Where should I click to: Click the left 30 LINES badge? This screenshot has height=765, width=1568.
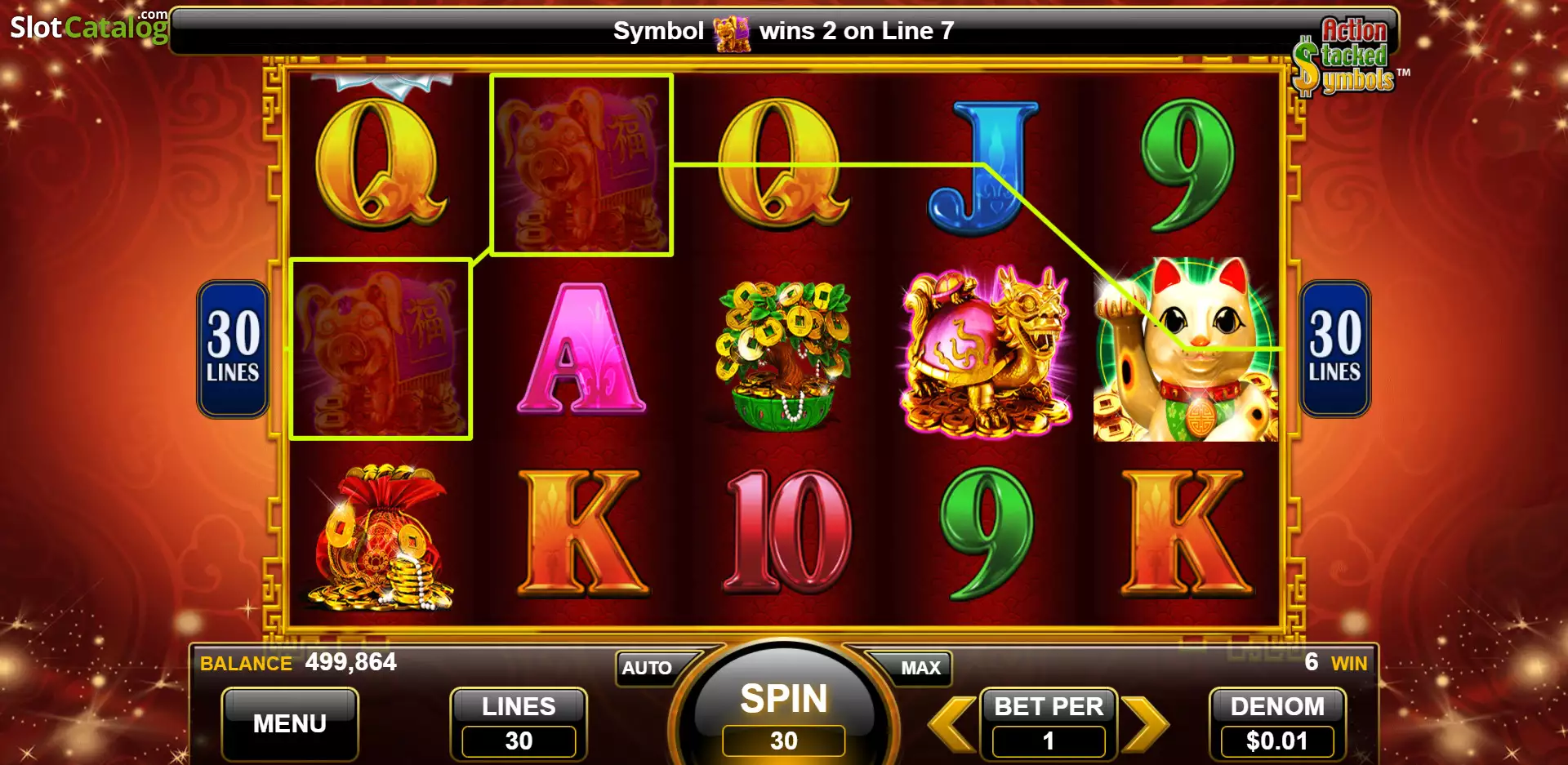[x=234, y=349]
